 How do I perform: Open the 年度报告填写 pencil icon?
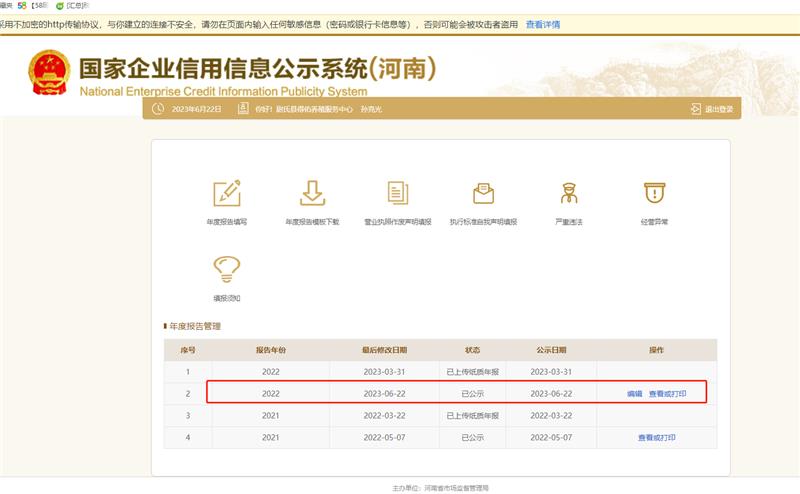(227, 193)
